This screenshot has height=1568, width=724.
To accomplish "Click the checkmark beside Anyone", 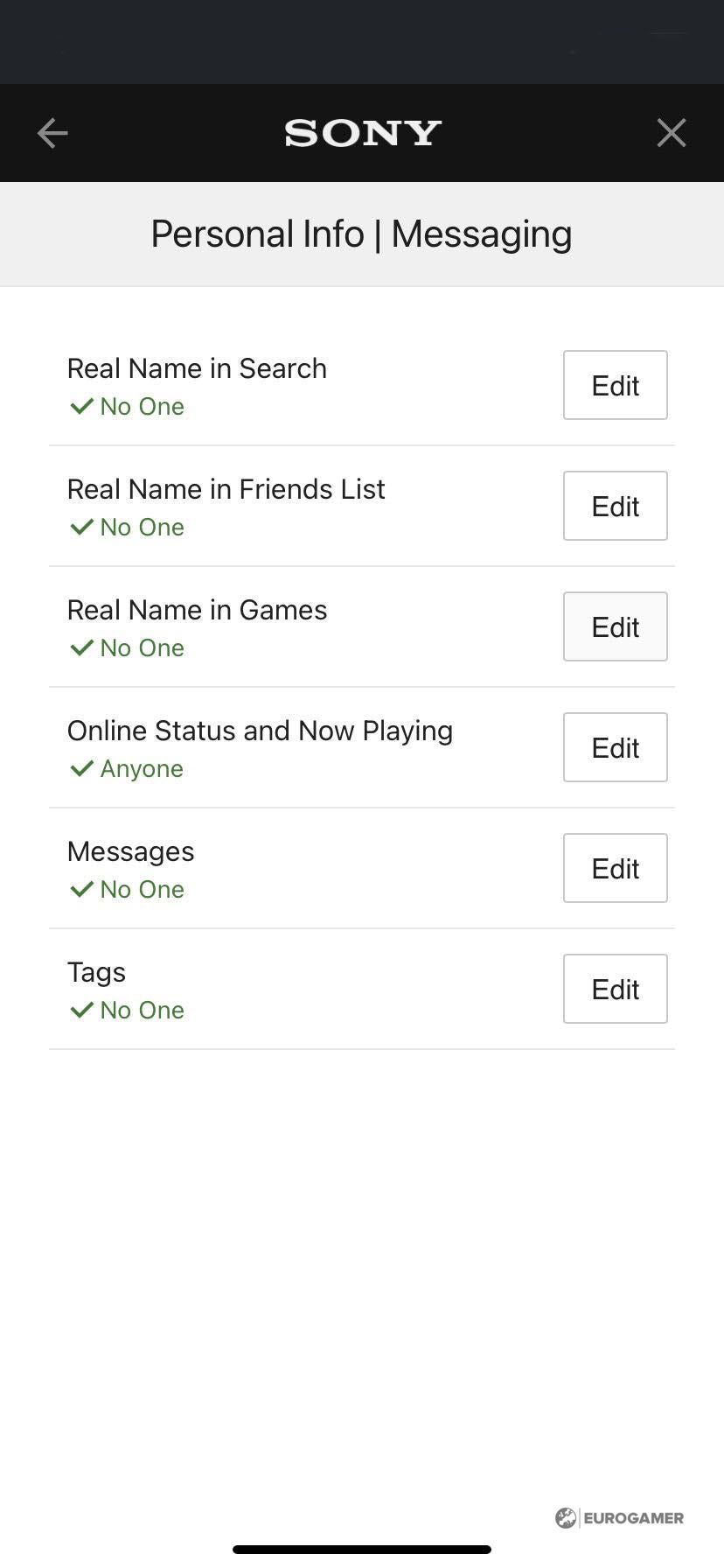I will pyautogui.click(x=81, y=768).
